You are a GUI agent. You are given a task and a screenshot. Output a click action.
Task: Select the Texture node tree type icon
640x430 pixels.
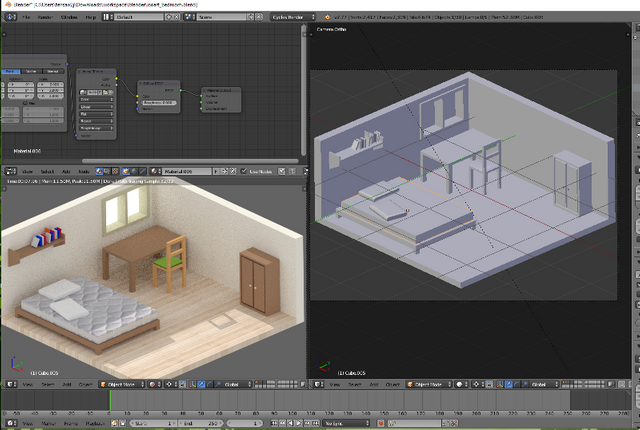coord(115,171)
